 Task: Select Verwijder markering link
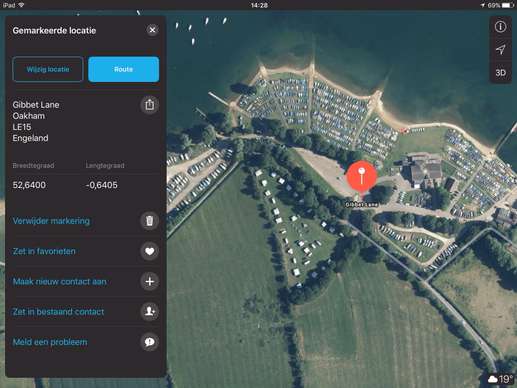click(51, 221)
